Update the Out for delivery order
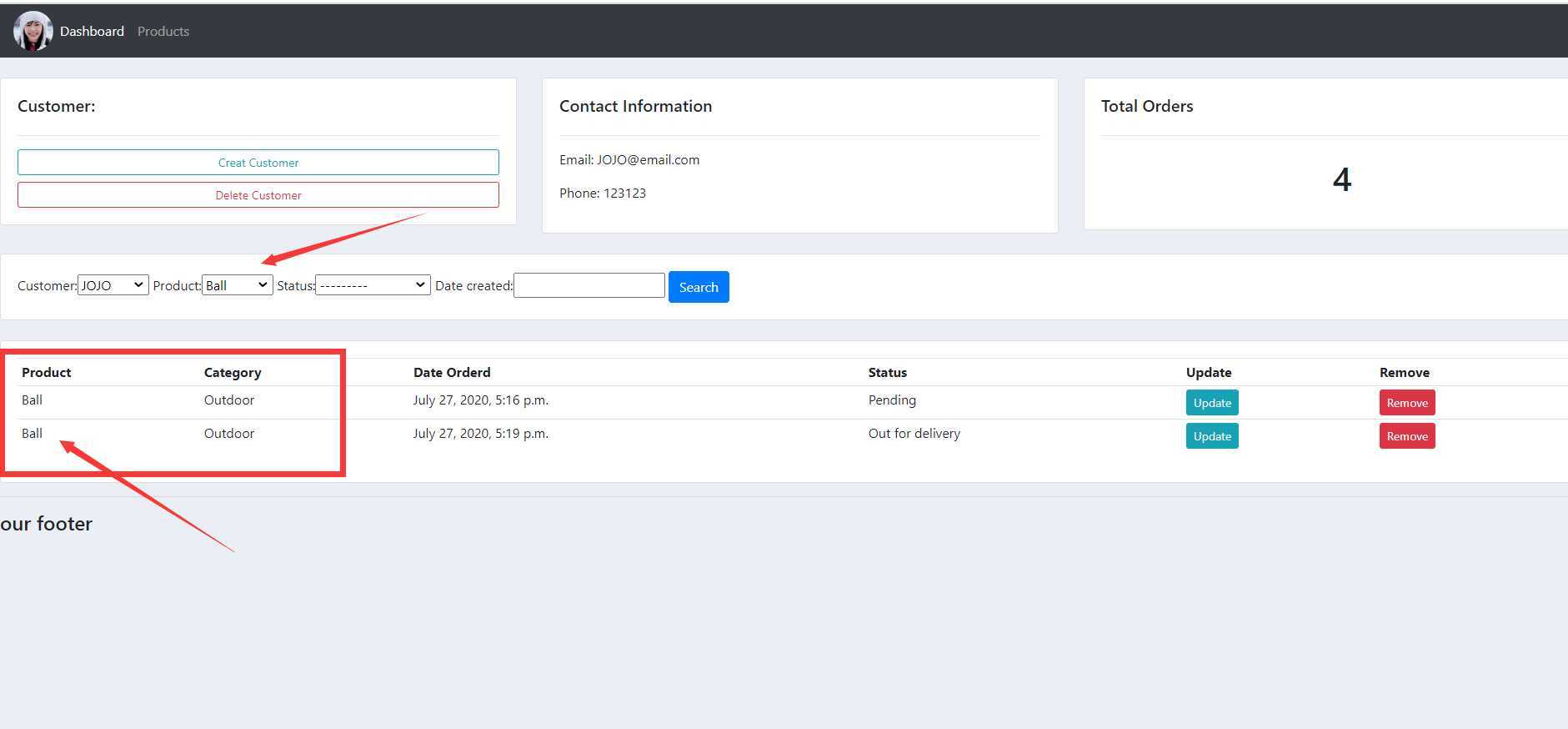1568x729 pixels. [1212, 436]
